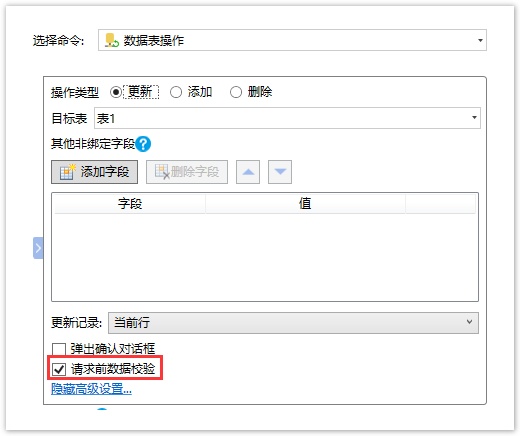Open the 目标表 dropdown showing 表1
The height and width of the screenshot is (436, 520).
[x=287, y=118]
